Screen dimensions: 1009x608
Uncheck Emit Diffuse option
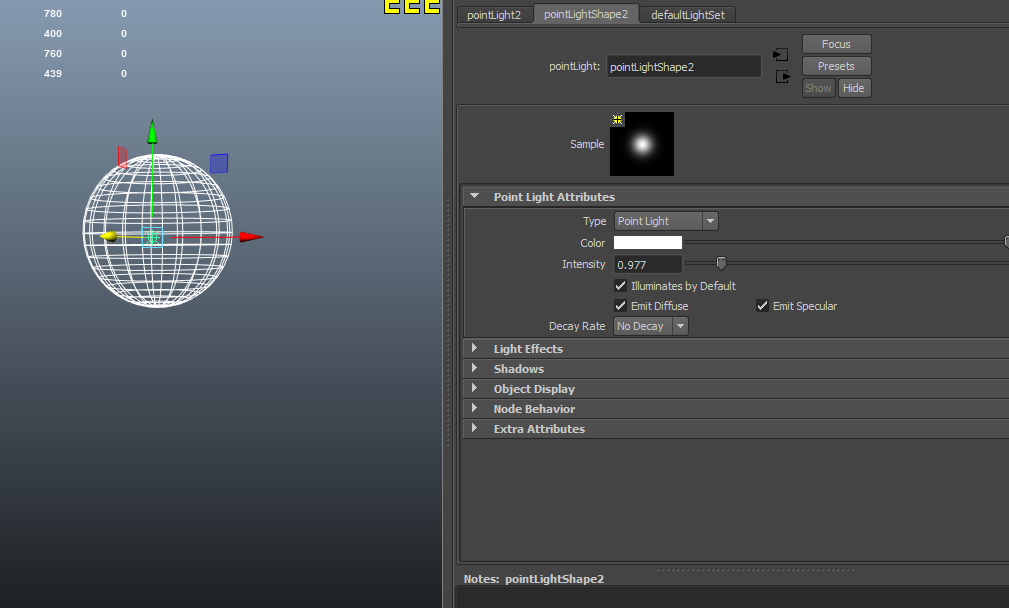[x=620, y=306]
